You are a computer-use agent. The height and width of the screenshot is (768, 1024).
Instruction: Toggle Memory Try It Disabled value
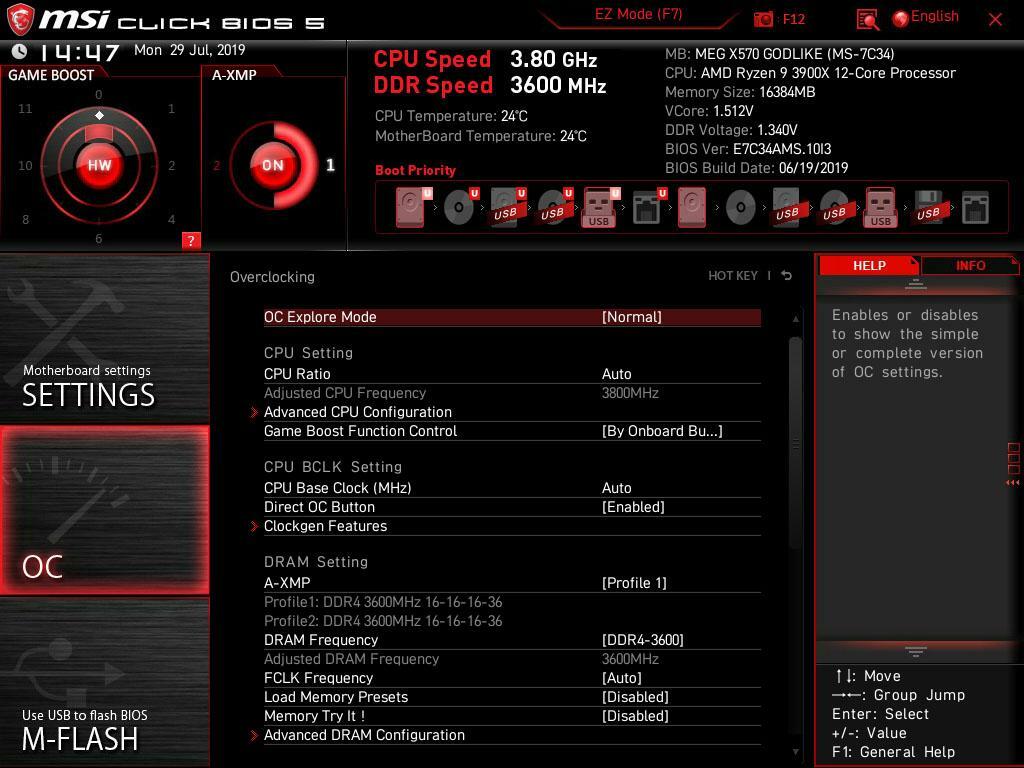coord(635,716)
